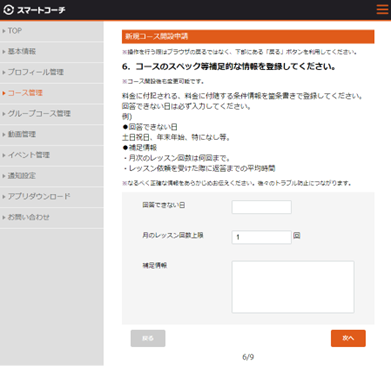Image resolution: width=391 pixels, height=366 pixels.
Task: Click the label 月のレッスン回数上限
Action: [x=173, y=235]
